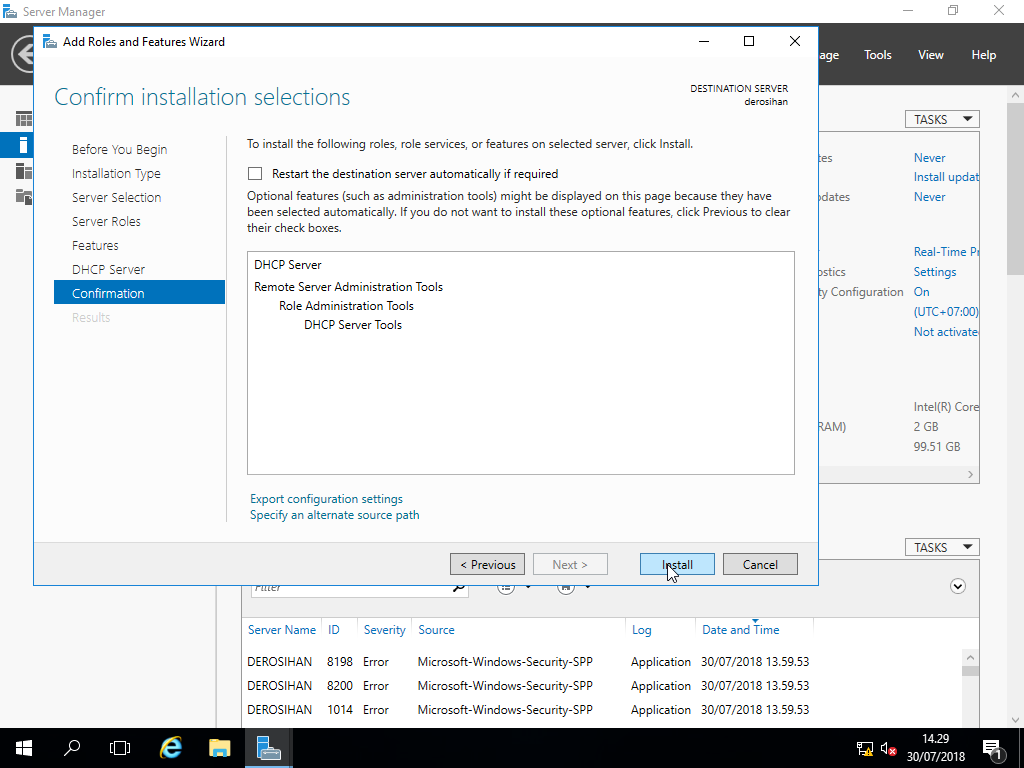
Task: Open the upper TASKS dropdown
Action: tap(941, 118)
